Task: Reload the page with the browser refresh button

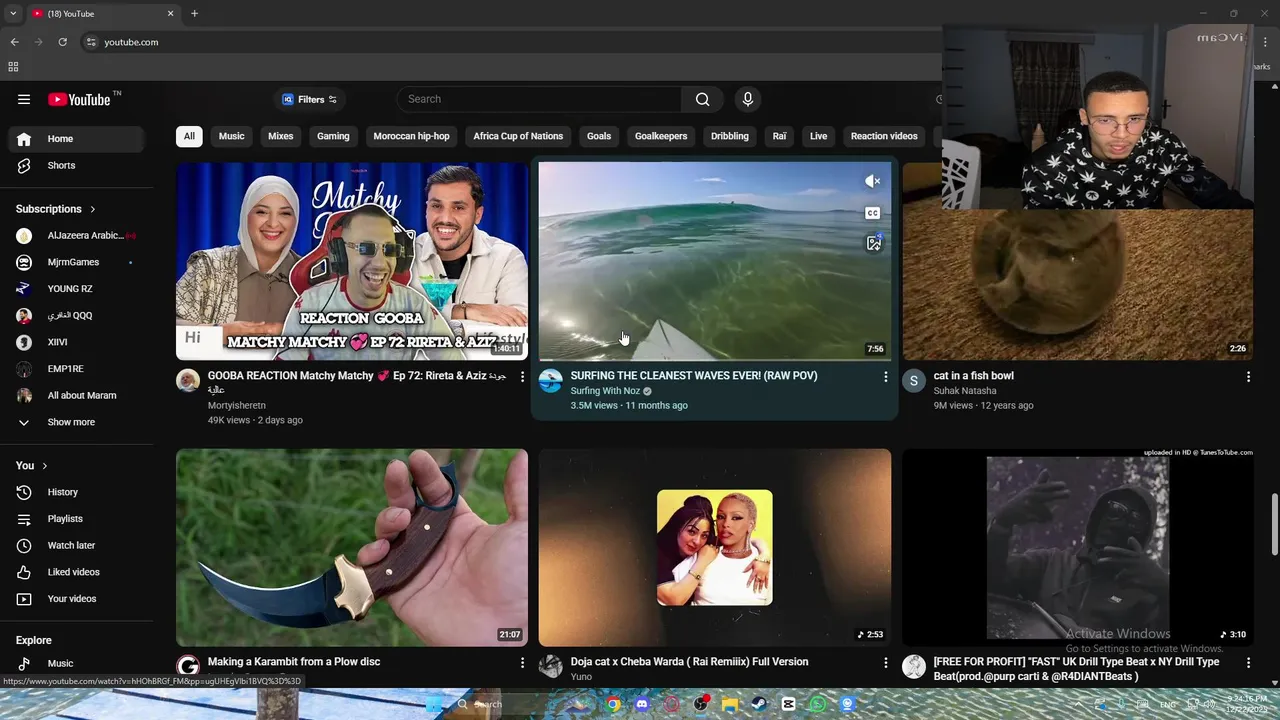Action: (x=62, y=42)
